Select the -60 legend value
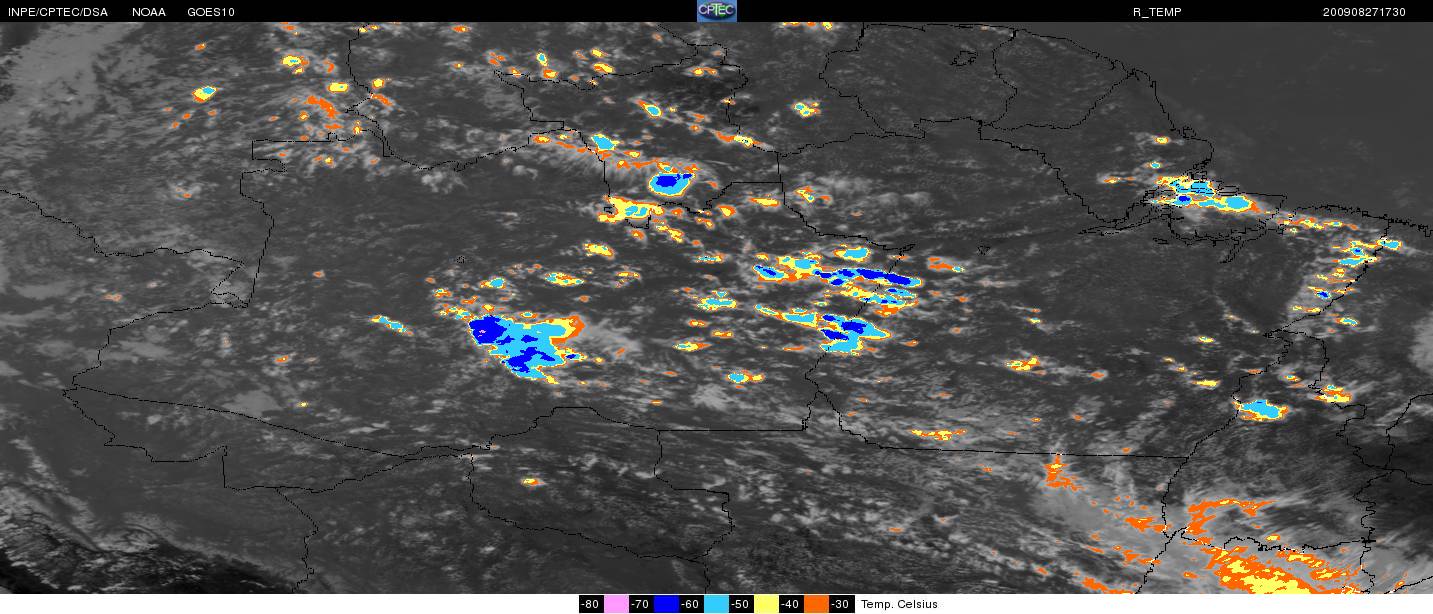This screenshot has height=614, width=1433. point(692,604)
